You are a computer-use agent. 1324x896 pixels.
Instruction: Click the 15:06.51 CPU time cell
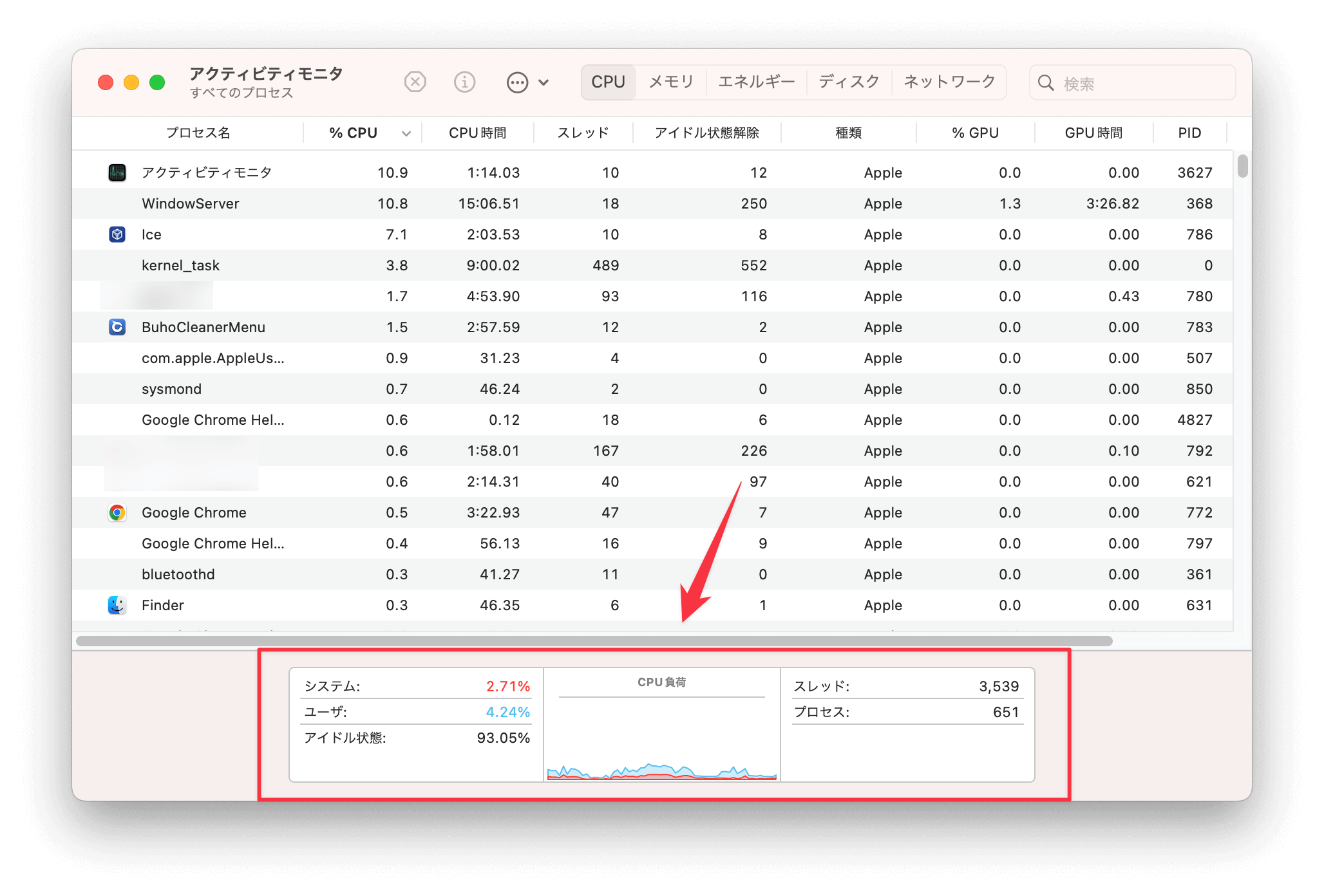pyautogui.click(x=489, y=203)
